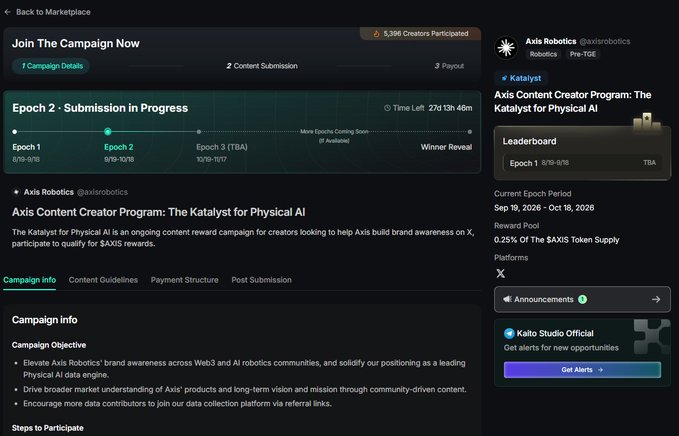Click date range Sep 19, 2026 - Oct 18, 2026
This screenshot has width=679, height=436.
pyautogui.click(x=544, y=208)
